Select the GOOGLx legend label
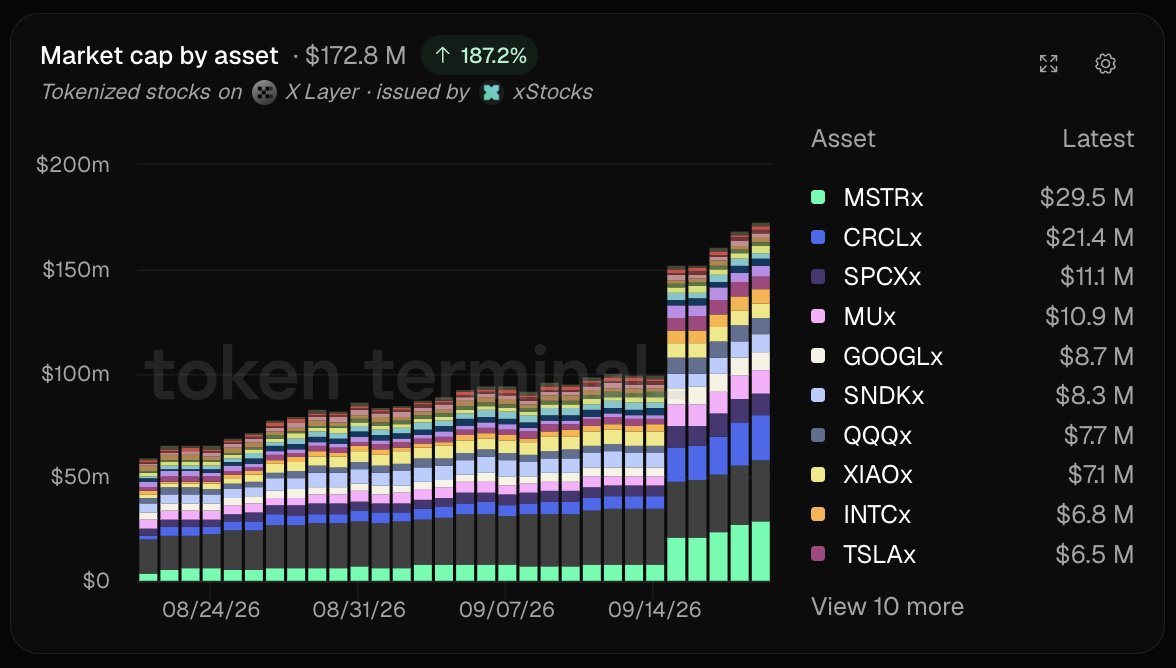 (x=892, y=356)
